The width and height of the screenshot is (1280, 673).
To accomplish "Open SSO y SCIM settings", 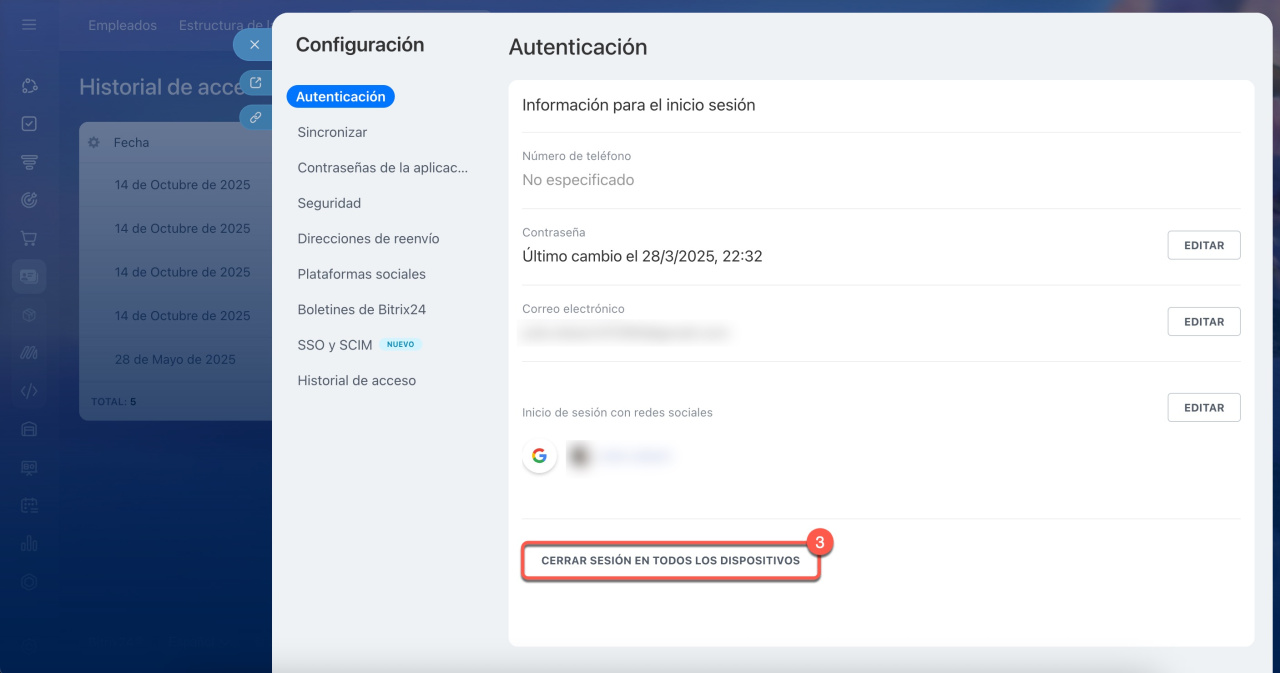I will point(335,345).
